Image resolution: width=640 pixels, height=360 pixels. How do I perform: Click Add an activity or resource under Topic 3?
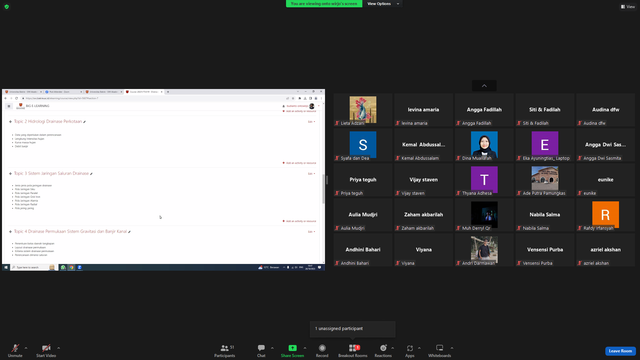pos(300,221)
